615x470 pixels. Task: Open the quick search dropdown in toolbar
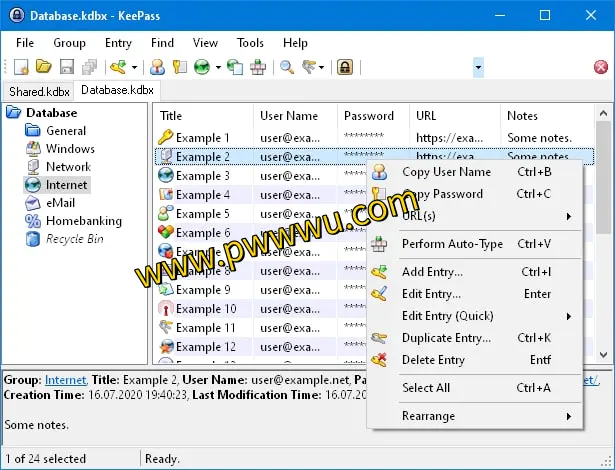478,67
